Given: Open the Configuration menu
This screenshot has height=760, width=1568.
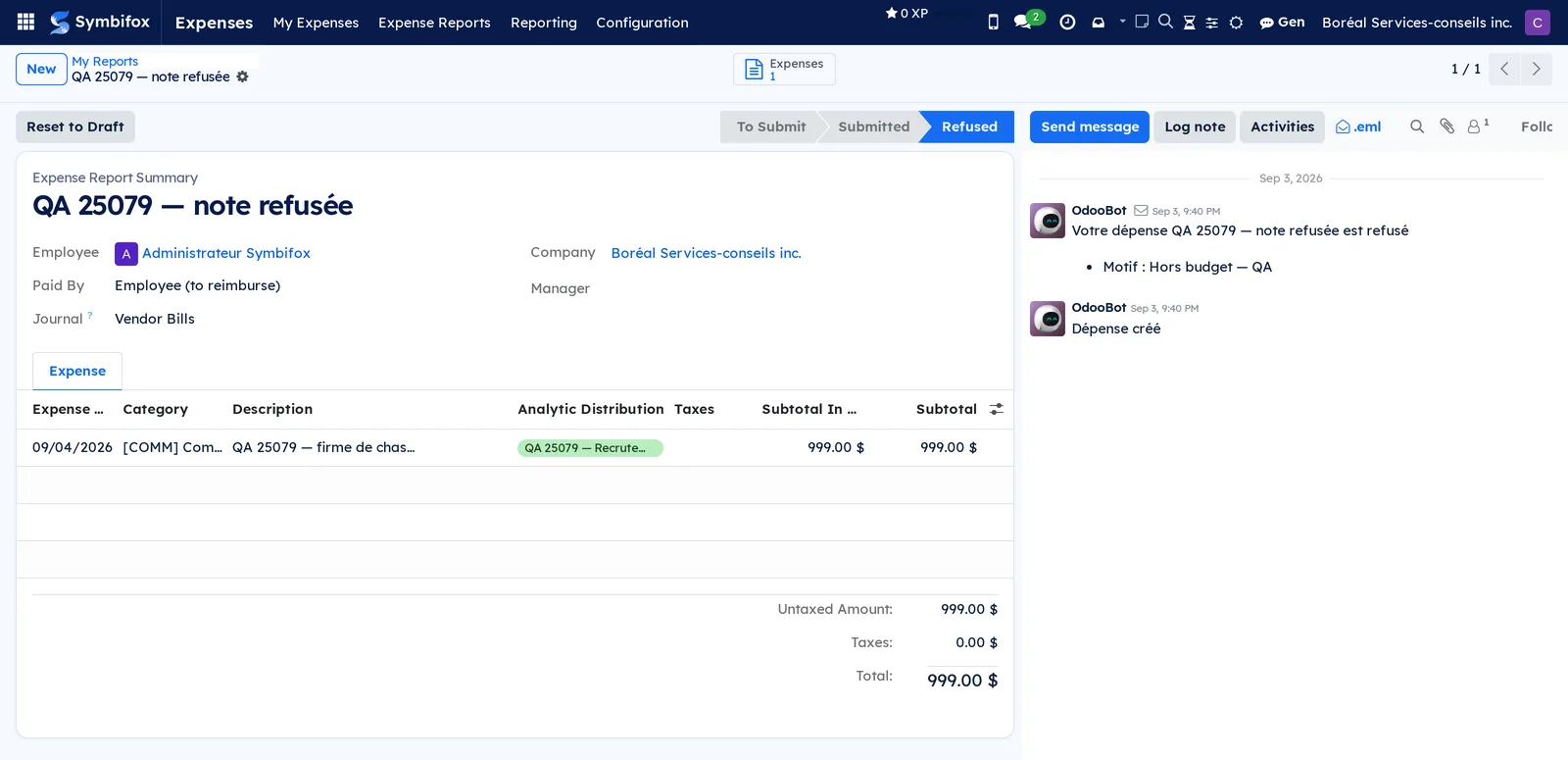Looking at the screenshot, I should point(642,22).
